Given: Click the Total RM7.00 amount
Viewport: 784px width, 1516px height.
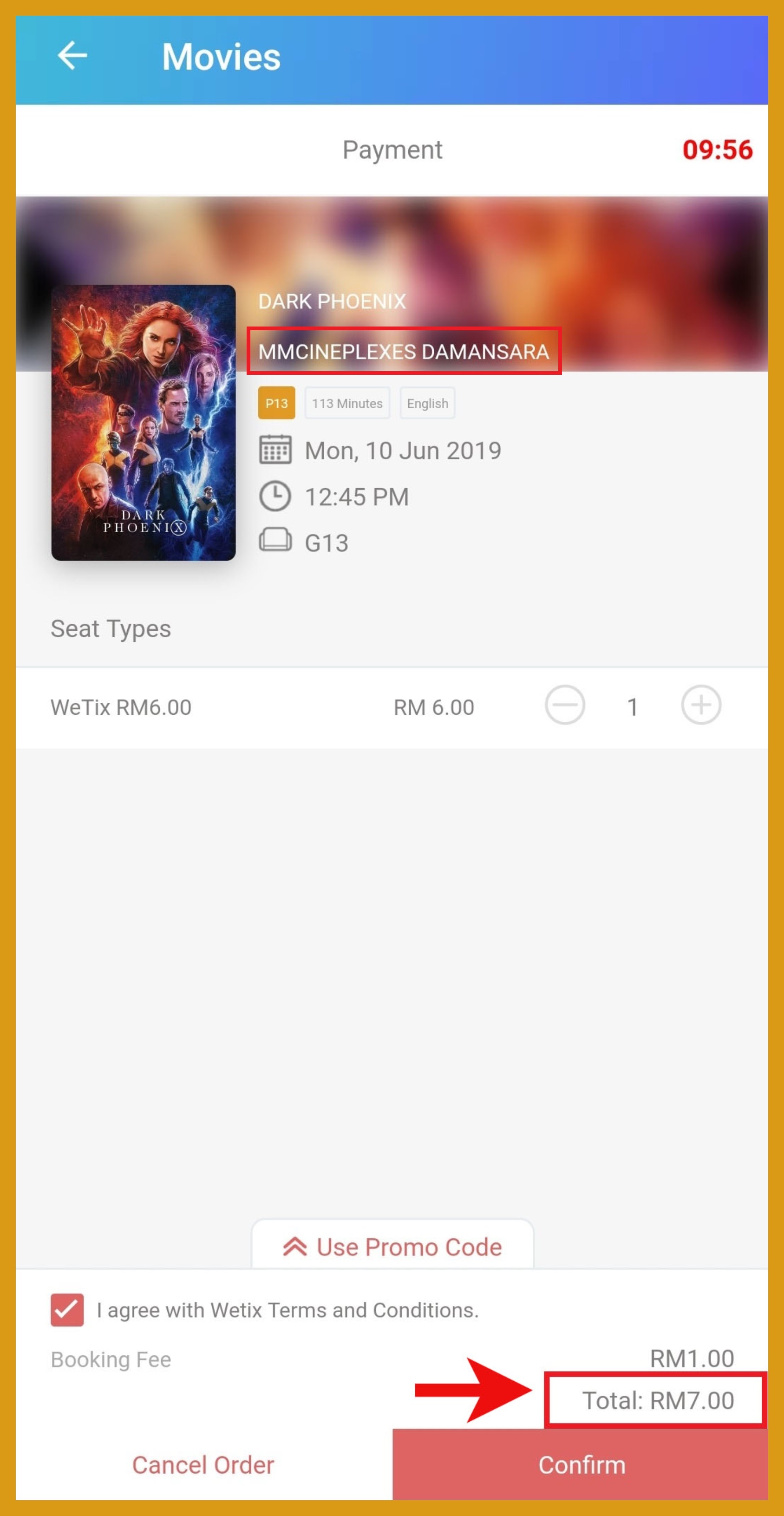Looking at the screenshot, I should tap(658, 1401).
